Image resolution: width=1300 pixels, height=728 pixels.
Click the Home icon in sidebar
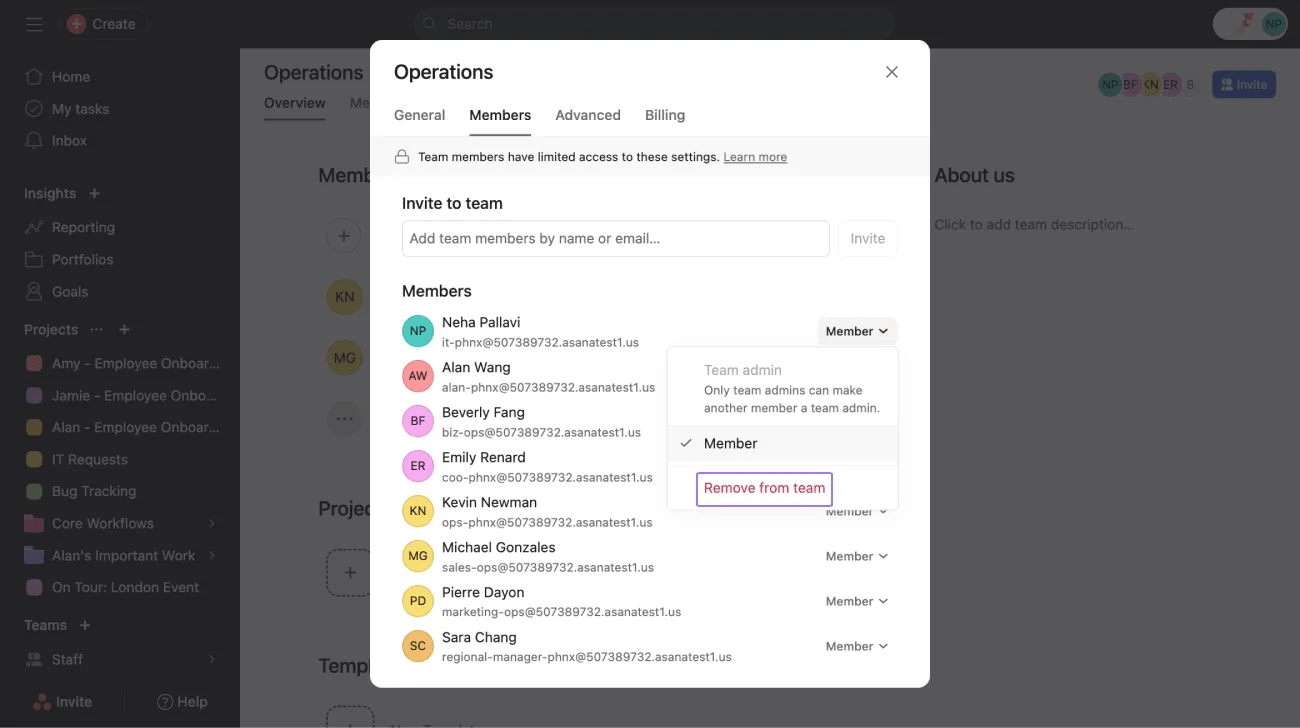click(x=34, y=77)
